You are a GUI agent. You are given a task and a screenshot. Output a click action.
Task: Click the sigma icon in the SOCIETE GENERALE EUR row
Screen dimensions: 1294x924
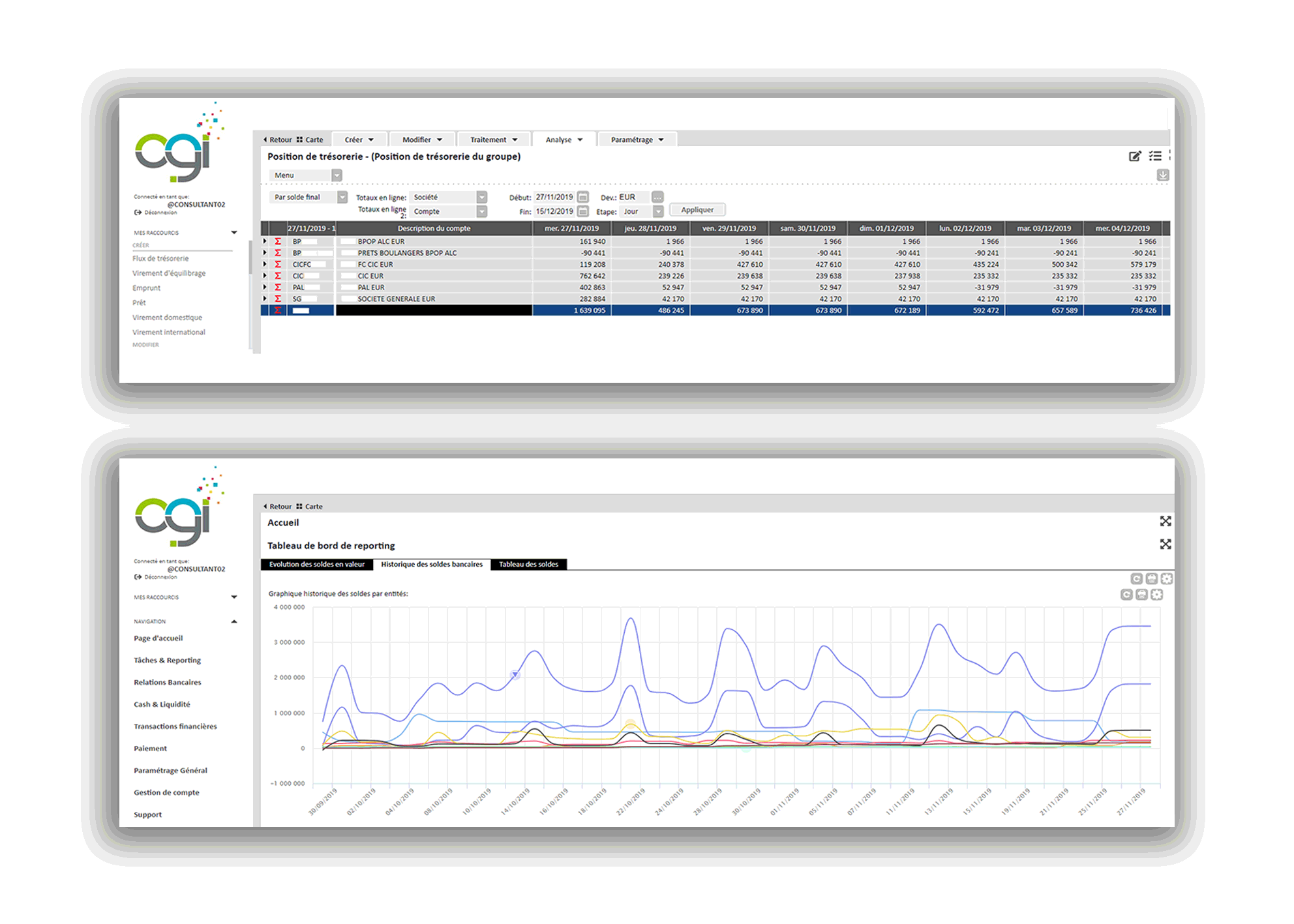(278, 299)
